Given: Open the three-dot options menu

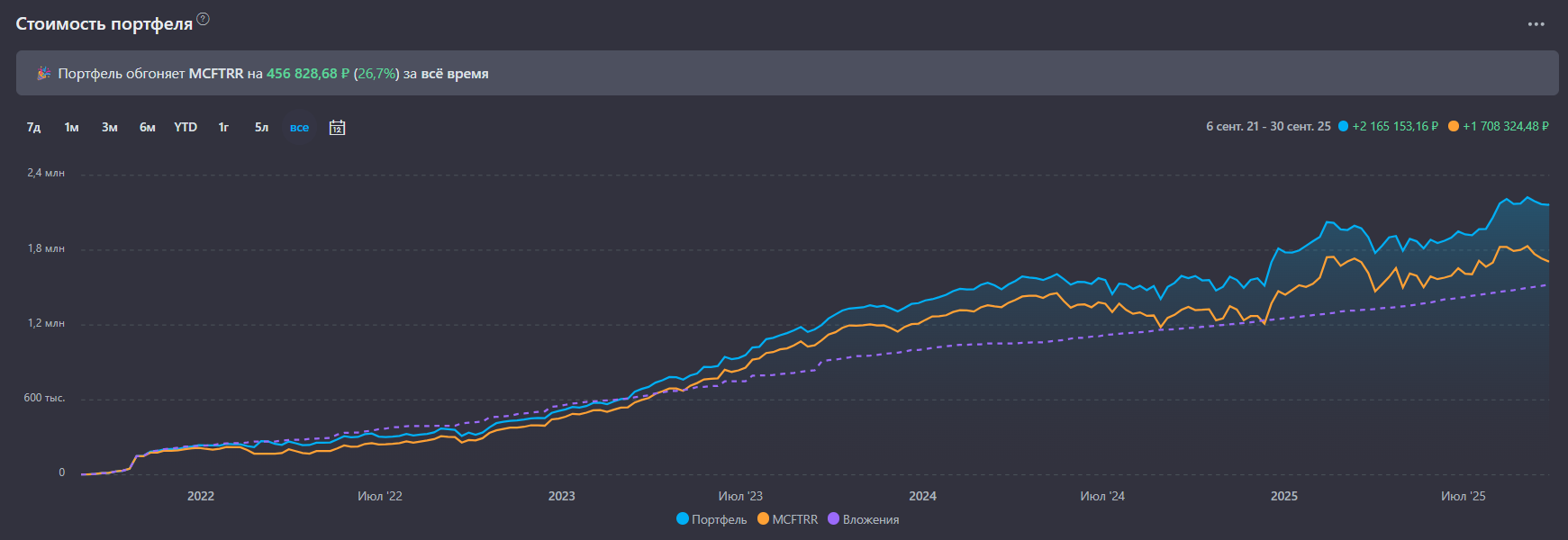Looking at the screenshot, I should tap(1536, 24).
